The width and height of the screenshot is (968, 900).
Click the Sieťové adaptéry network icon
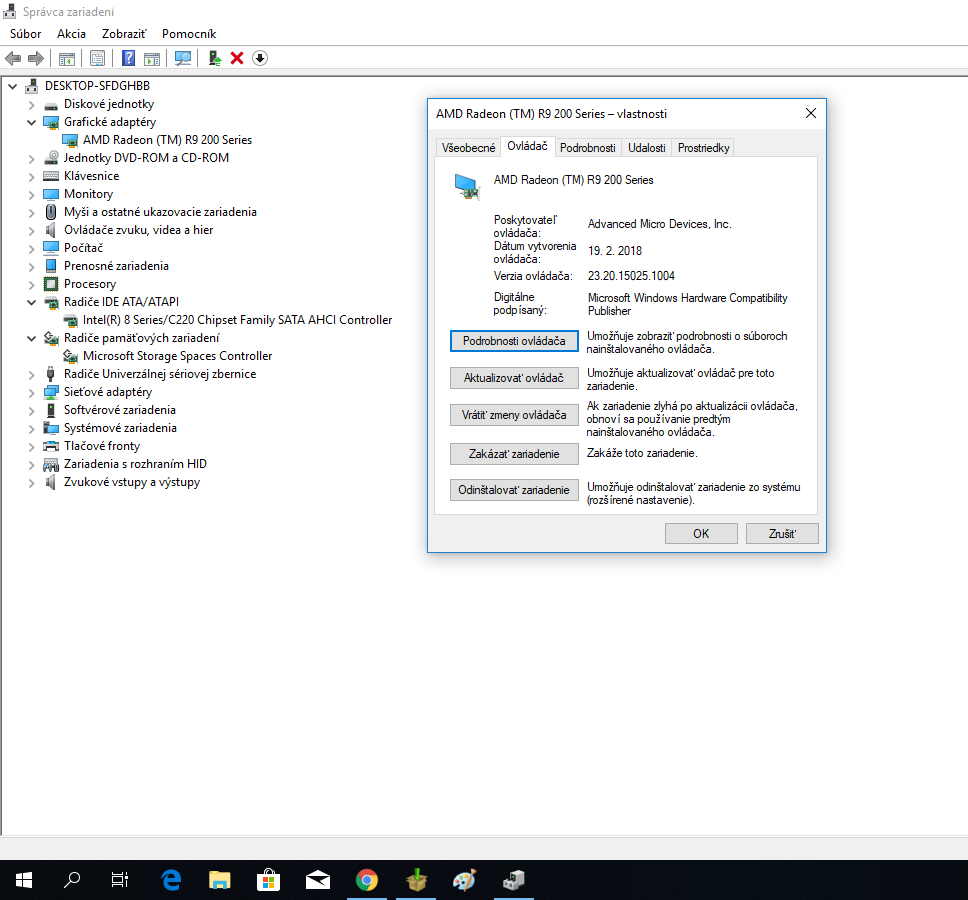click(51, 392)
